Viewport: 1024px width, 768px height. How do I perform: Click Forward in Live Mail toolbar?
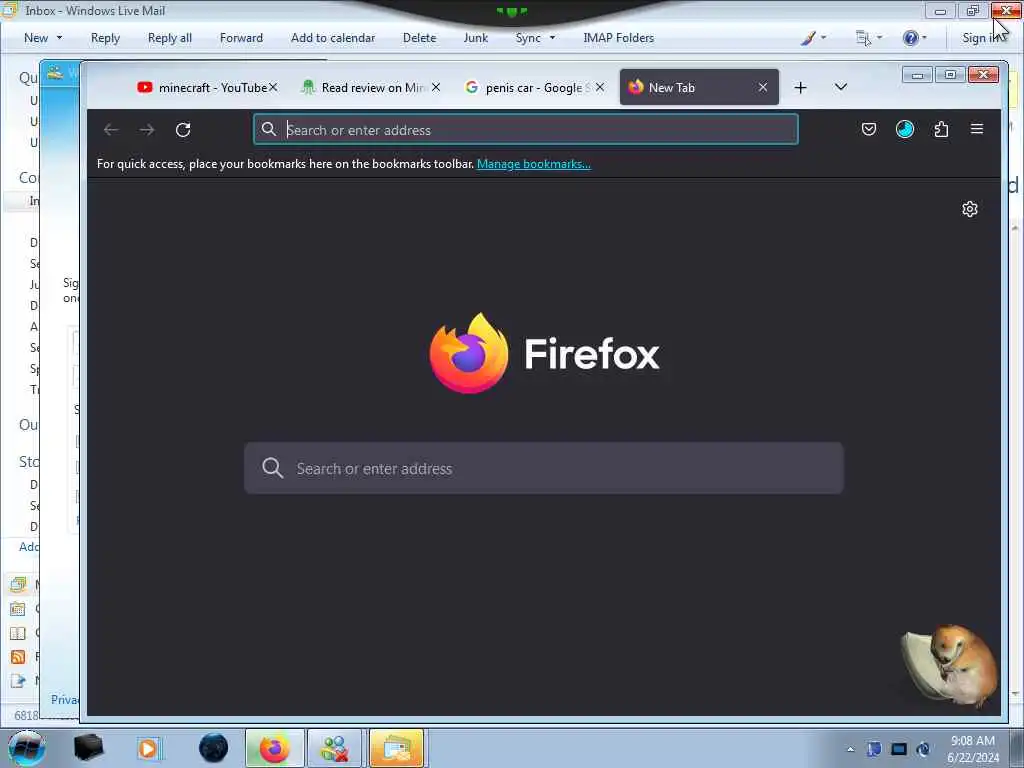pos(241,38)
